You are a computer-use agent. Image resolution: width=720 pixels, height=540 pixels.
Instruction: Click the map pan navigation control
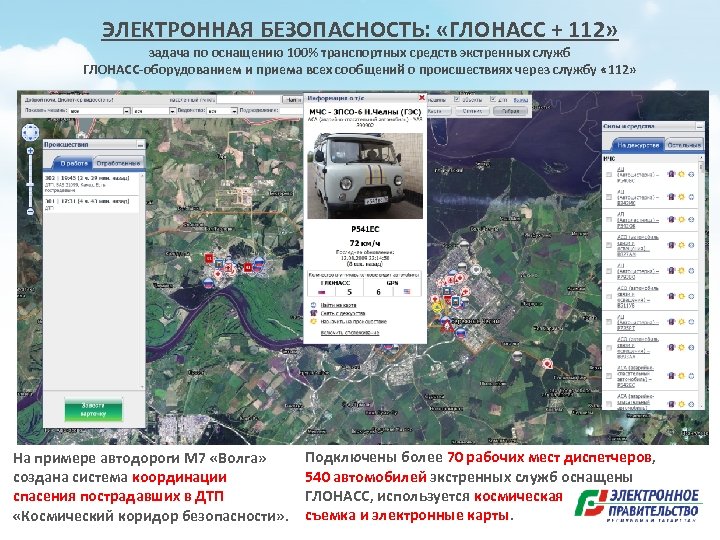pos(30,133)
